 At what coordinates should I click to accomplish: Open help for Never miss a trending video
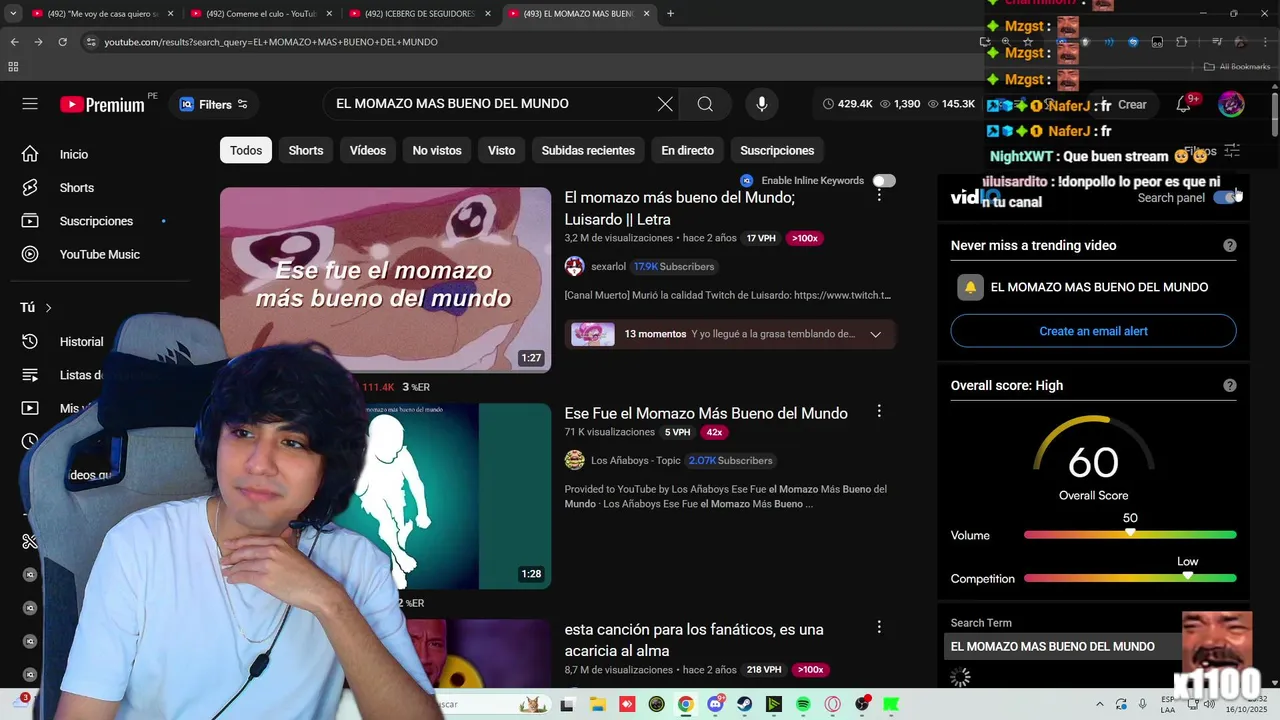(1230, 245)
